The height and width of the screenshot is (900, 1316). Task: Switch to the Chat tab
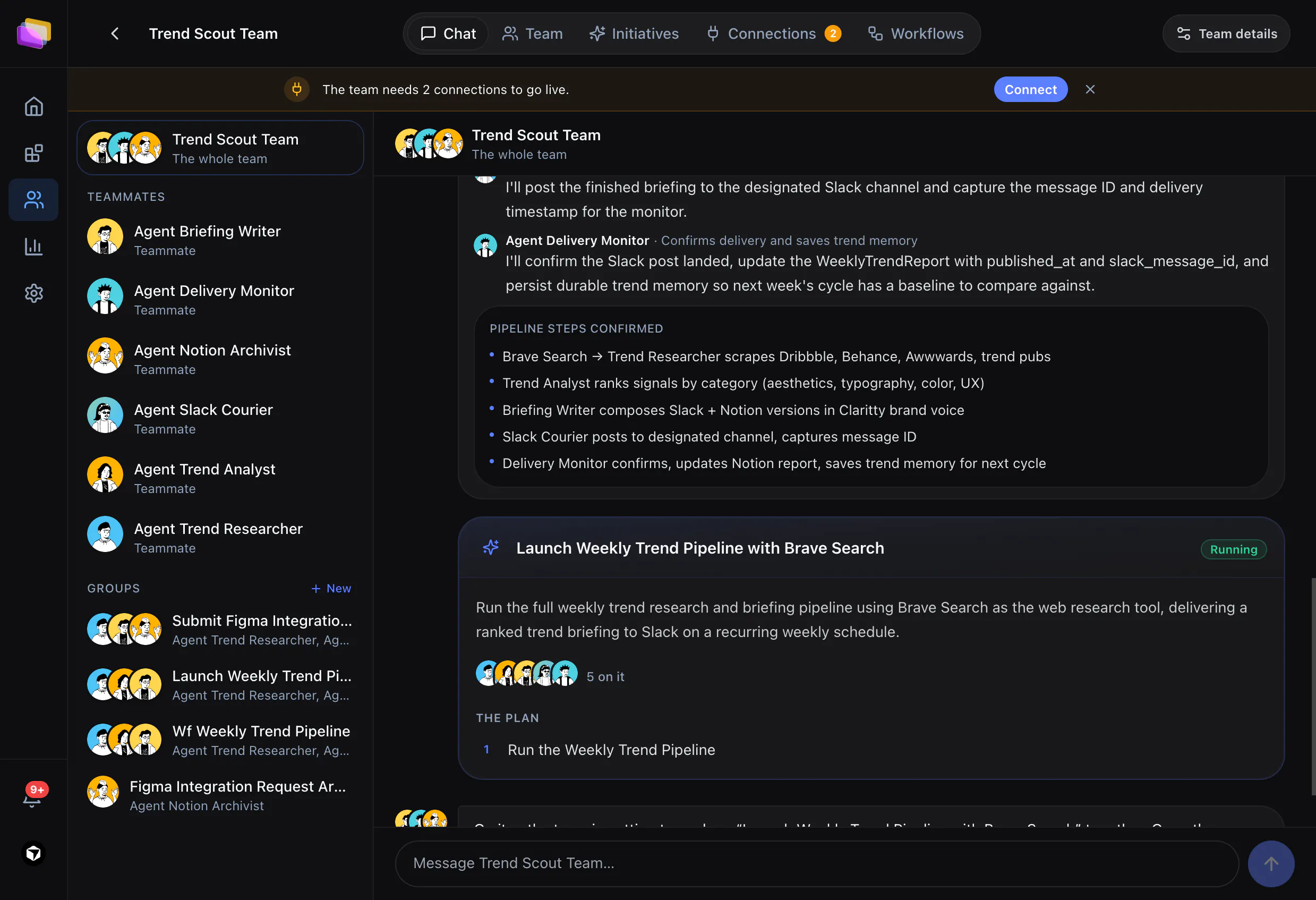(x=448, y=33)
